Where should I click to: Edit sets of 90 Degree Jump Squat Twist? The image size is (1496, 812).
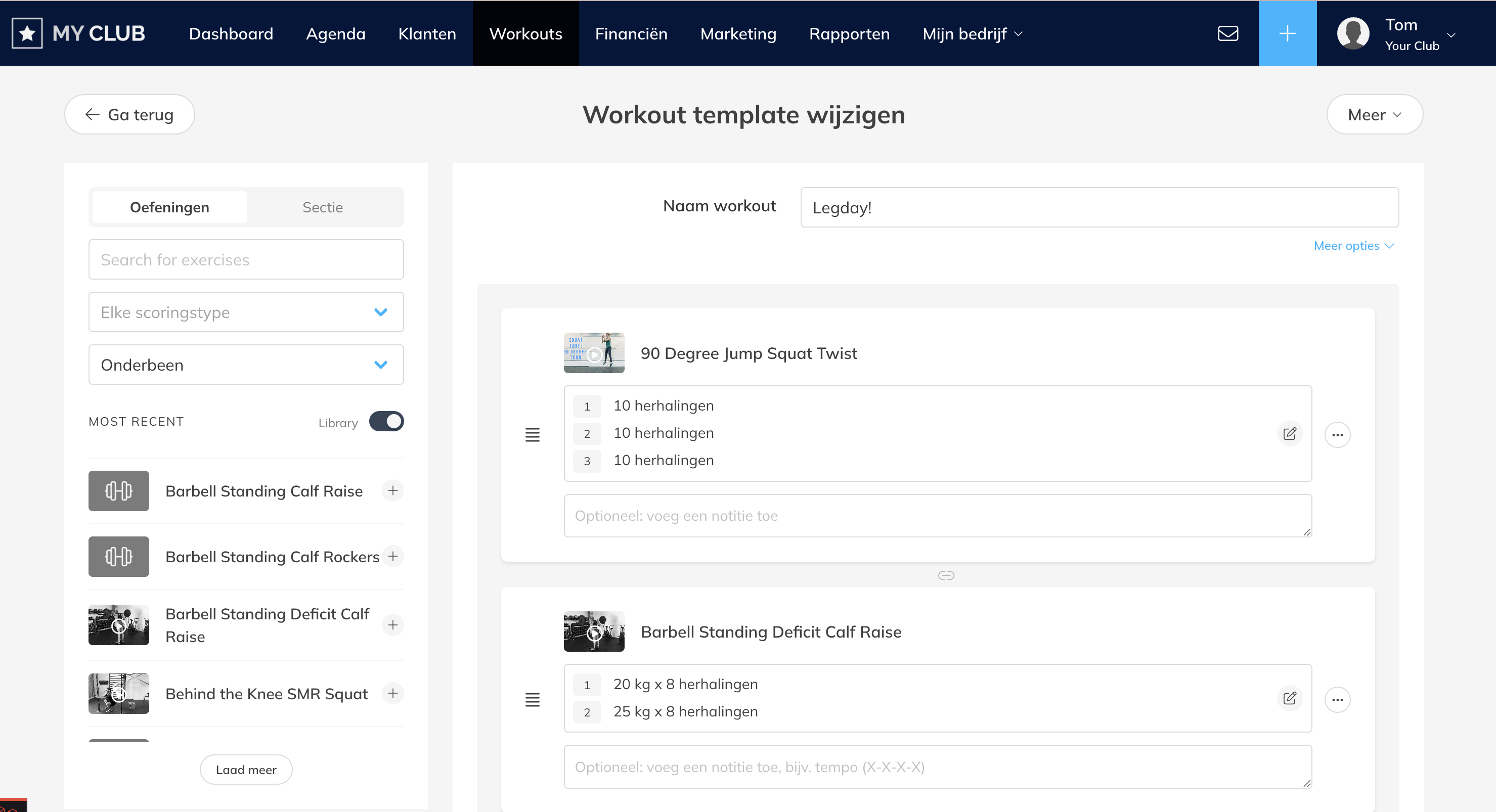[1289, 434]
